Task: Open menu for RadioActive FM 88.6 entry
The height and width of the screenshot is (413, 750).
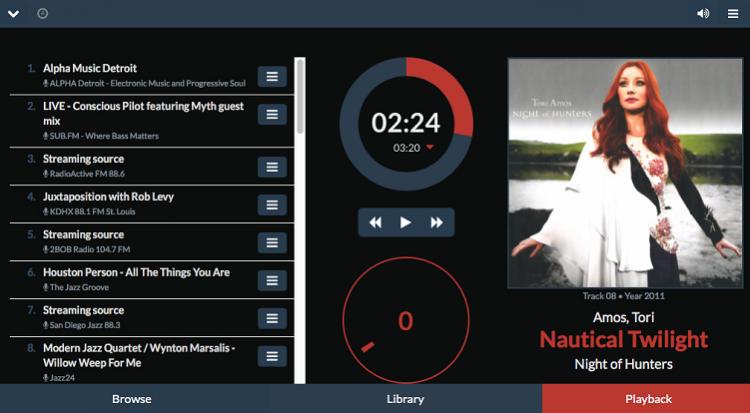Action: (272, 167)
